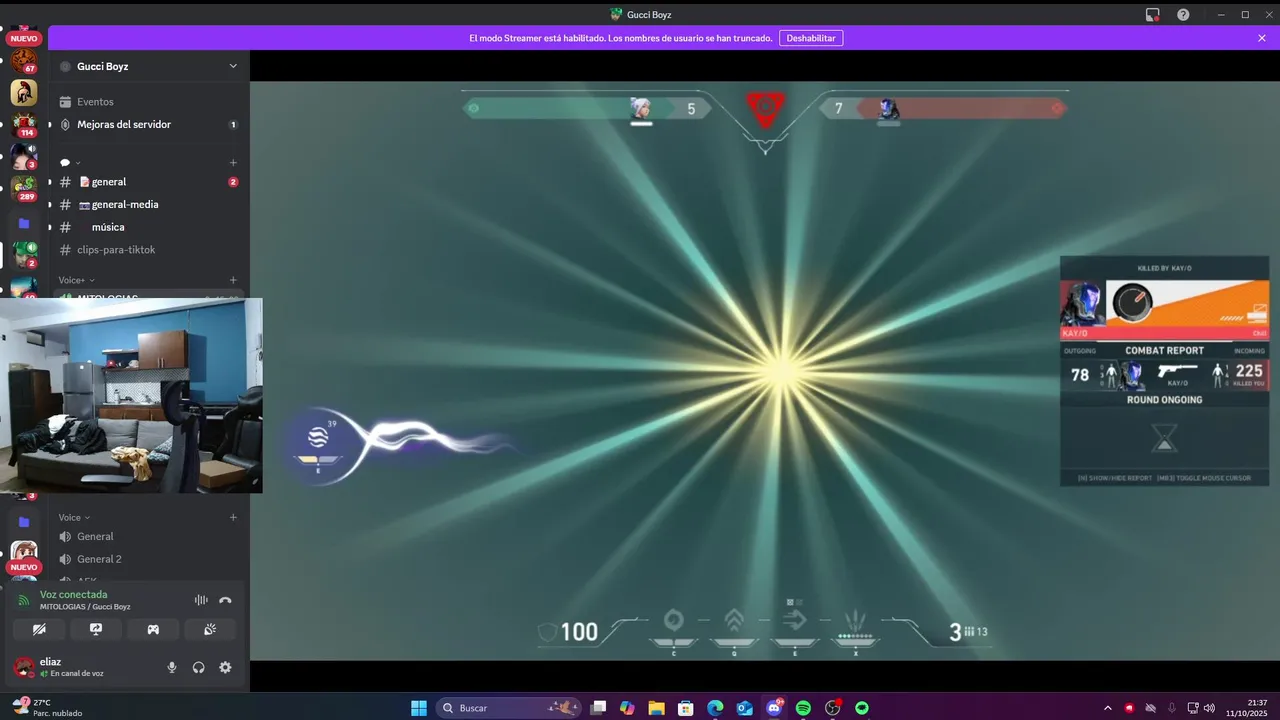Open OBS Studio from taskbar
The height and width of the screenshot is (720, 1280).
coord(832,708)
